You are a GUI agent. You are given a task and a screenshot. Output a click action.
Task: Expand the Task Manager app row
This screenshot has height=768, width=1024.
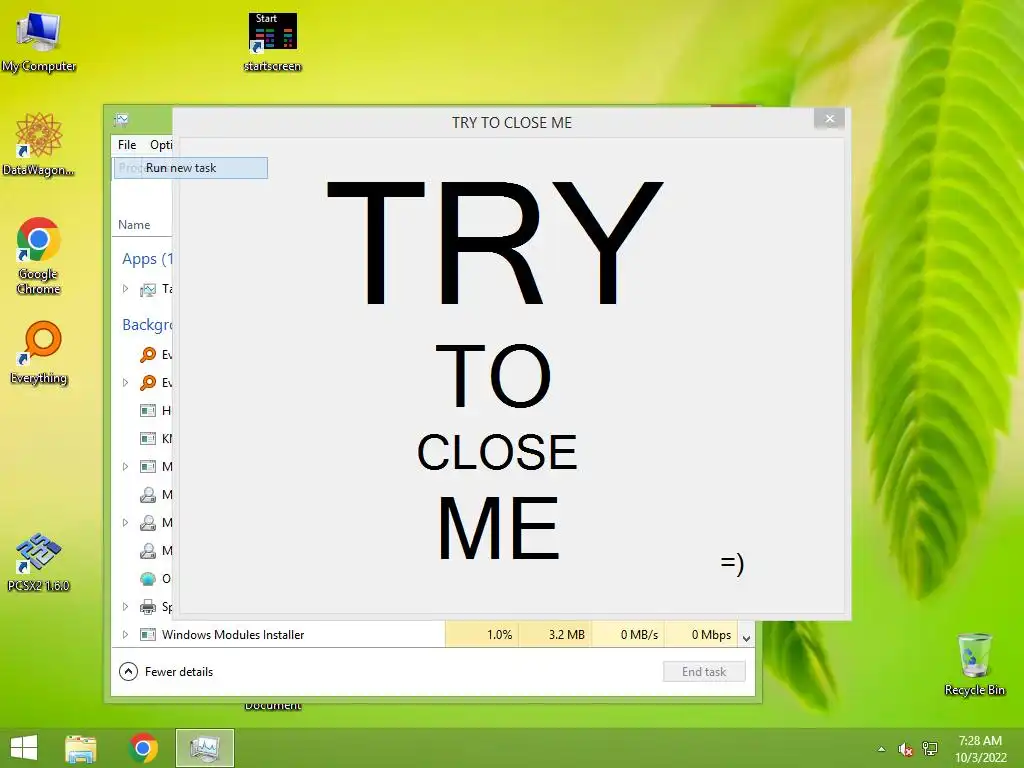125,289
